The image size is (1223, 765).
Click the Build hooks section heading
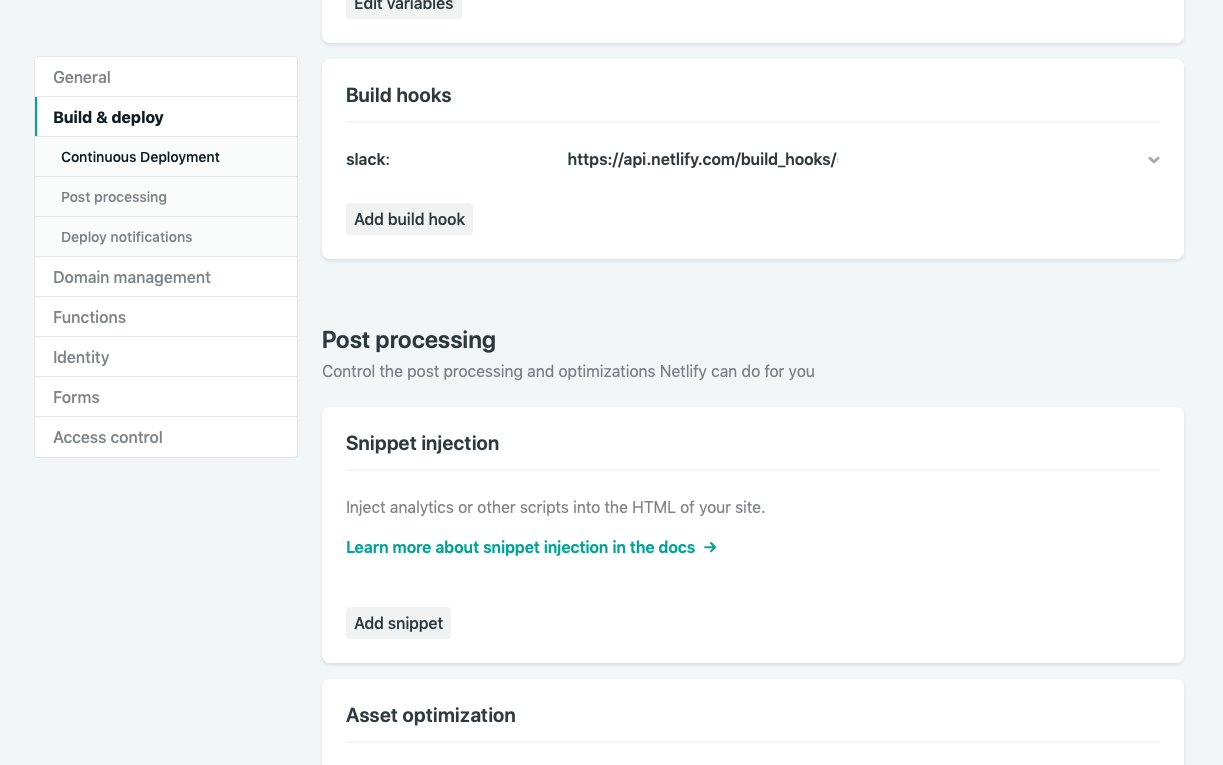pos(398,95)
